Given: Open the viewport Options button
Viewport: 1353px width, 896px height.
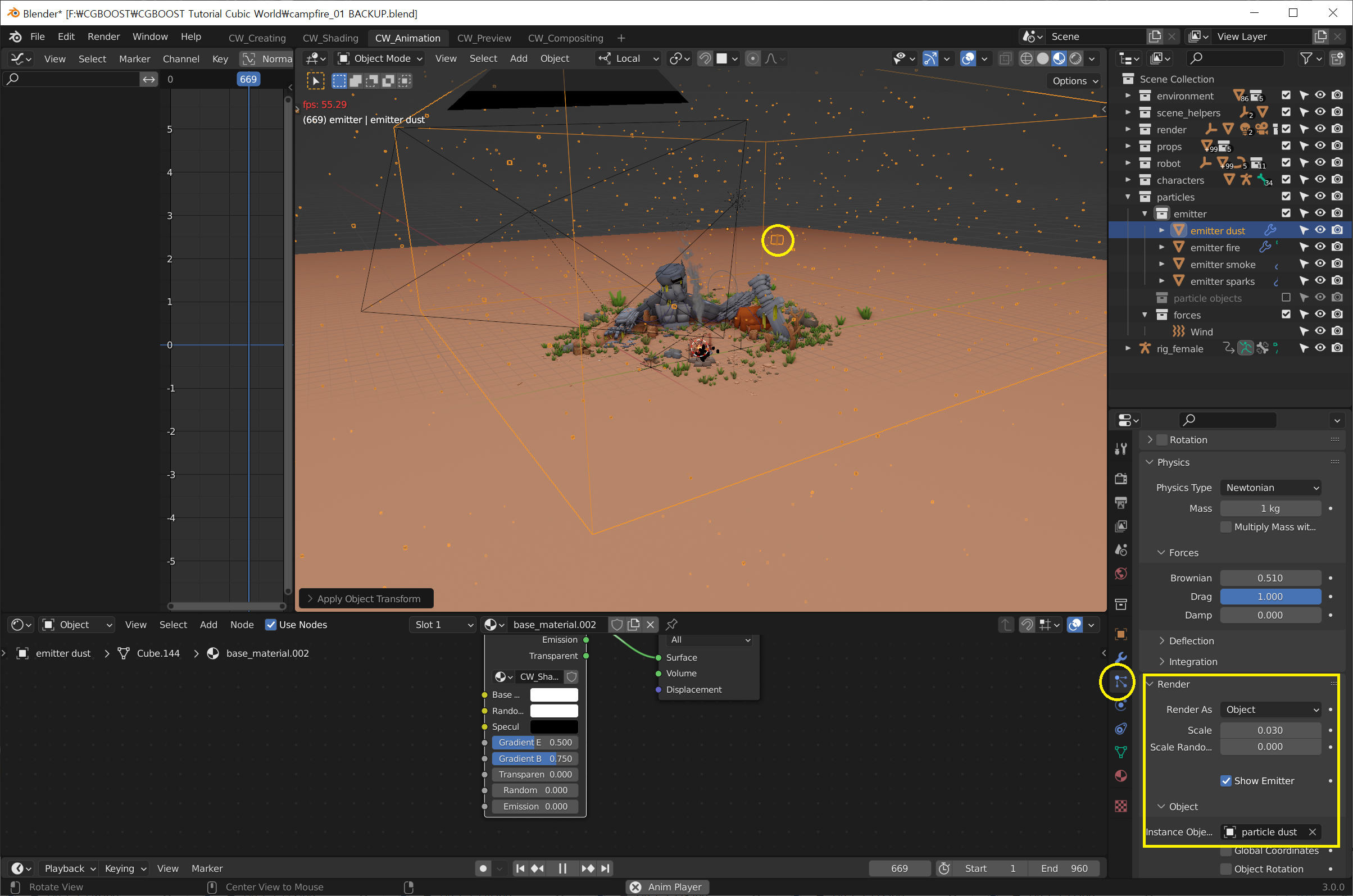Looking at the screenshot, I should point(1074,80).
